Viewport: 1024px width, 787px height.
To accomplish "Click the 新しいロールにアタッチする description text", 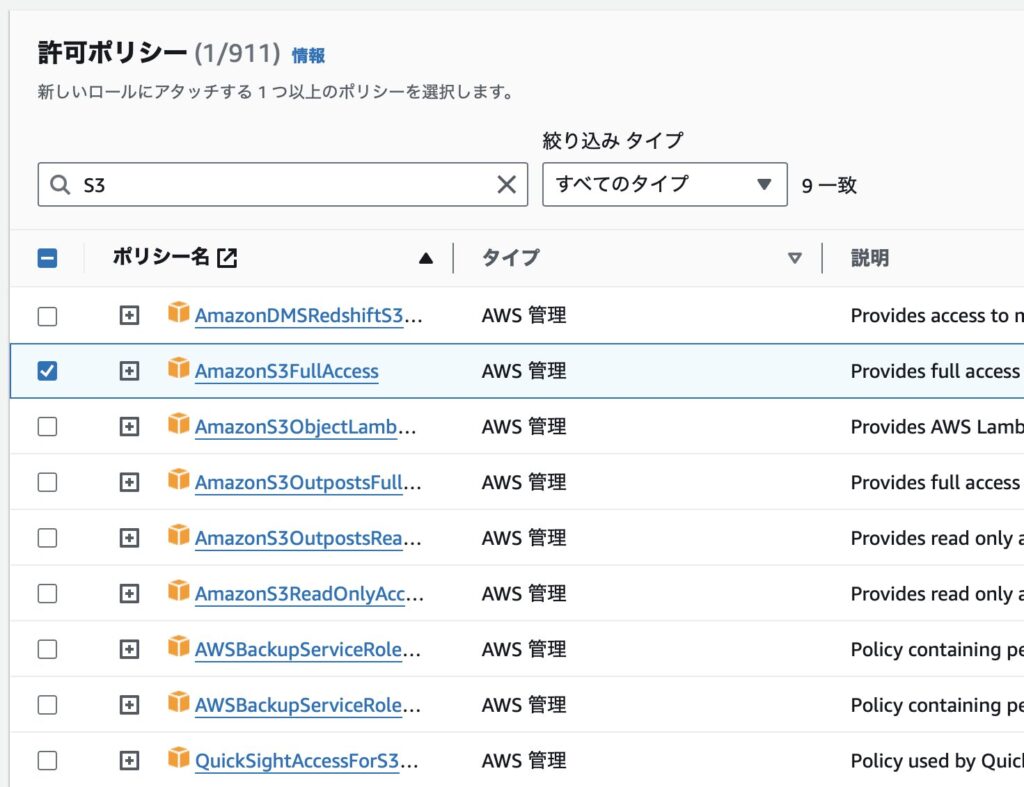I will click(x=276, y=91).
